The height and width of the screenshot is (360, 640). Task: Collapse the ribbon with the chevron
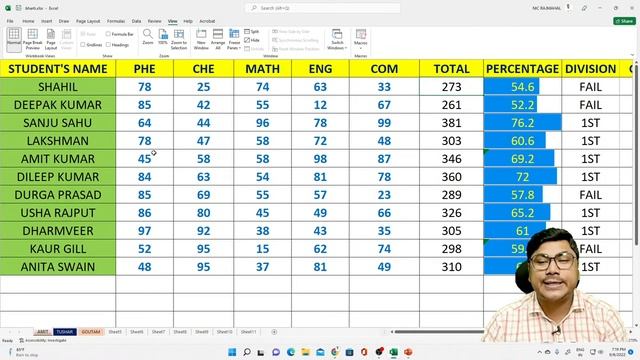click(x=632, y=55)
